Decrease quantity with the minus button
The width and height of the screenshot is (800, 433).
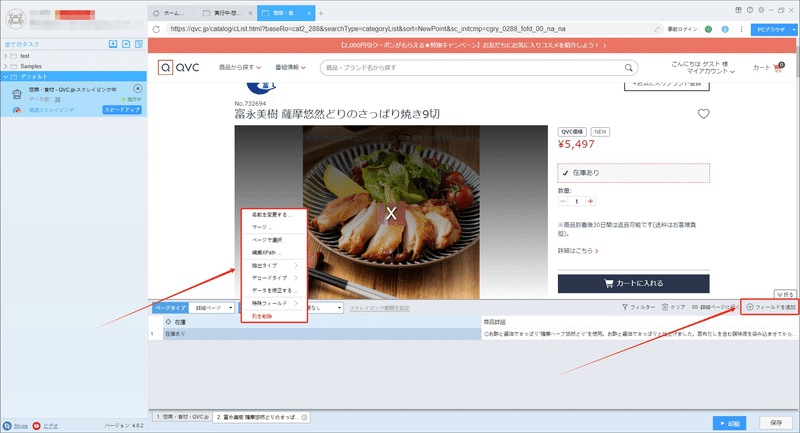coord(563,201)
